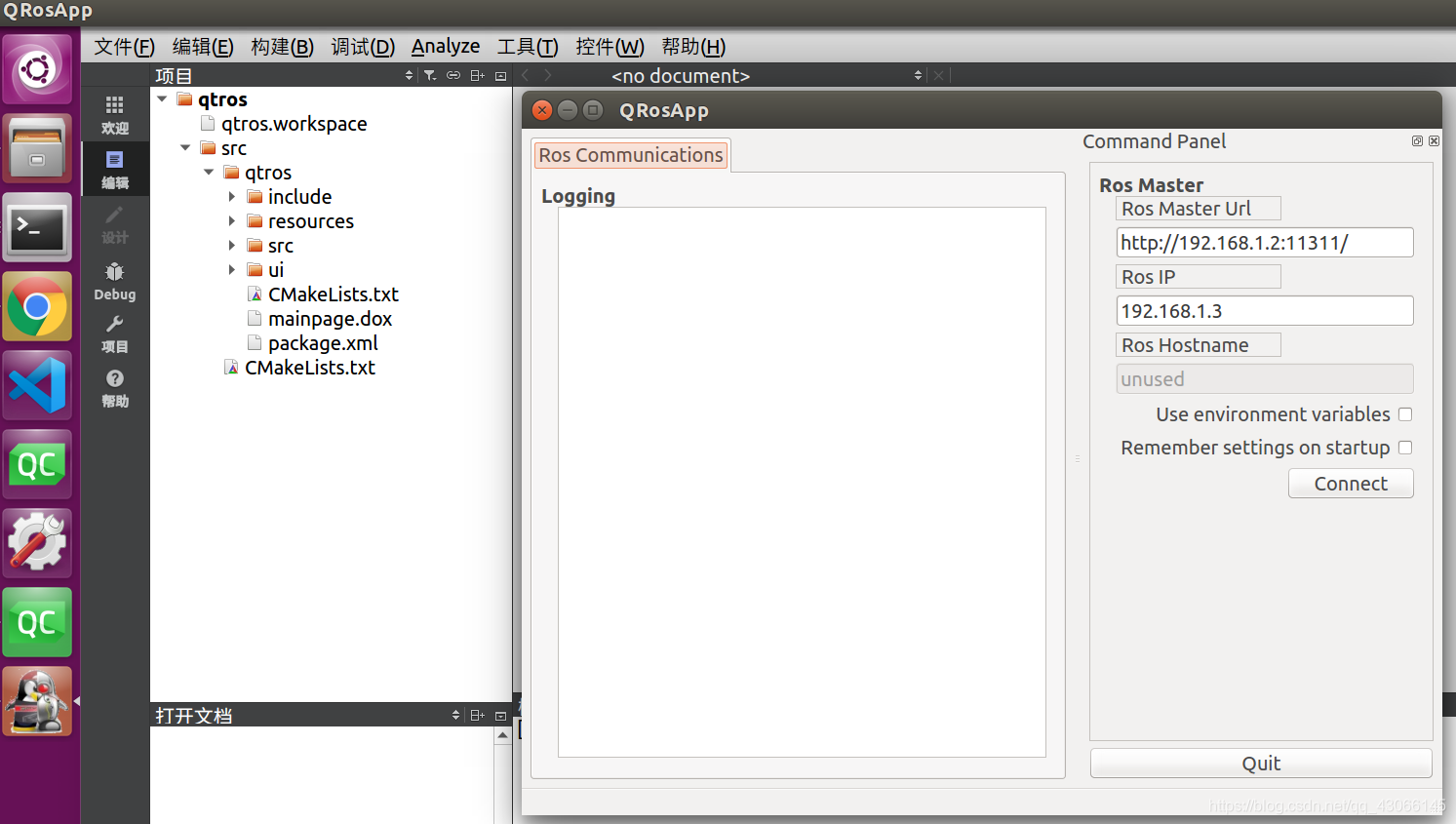Image resolution: width=1456 pixels, height=824 pixels.
Task: Synchronize project tree with editor via link icon
Action: [453, 74]
